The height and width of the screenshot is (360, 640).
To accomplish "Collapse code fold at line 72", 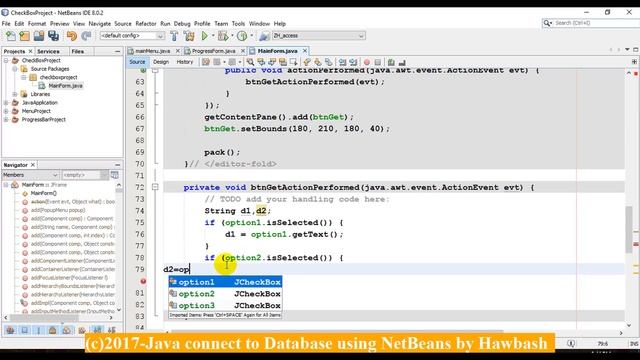I will [x=155, y=187].
